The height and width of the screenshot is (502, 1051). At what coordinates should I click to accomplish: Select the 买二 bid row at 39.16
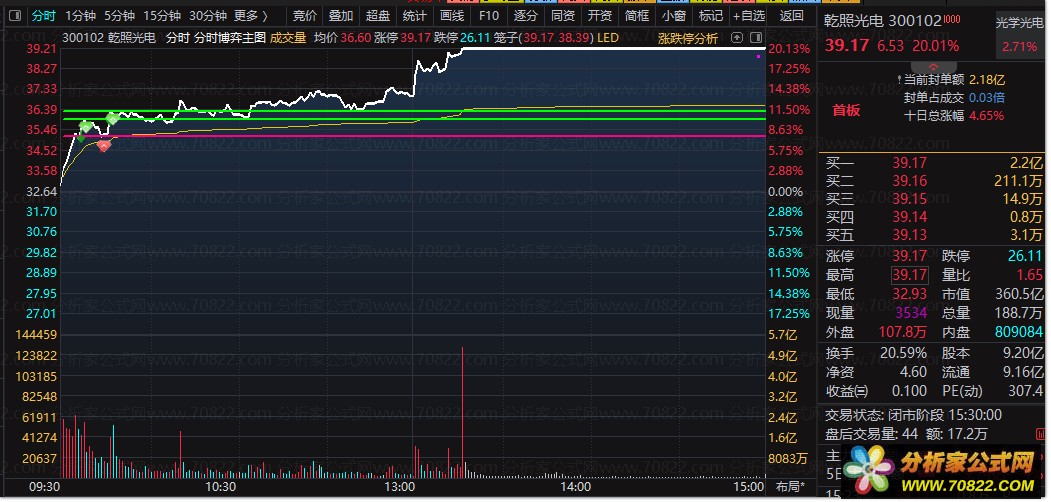coord(934,181)
